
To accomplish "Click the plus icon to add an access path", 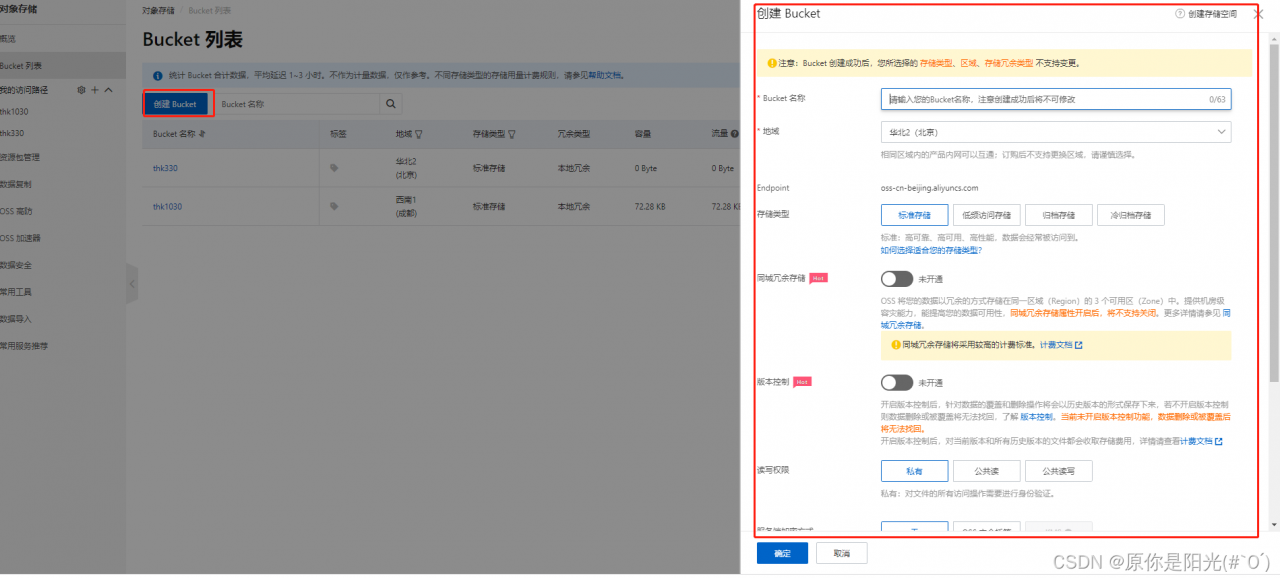I will tap(94, 91).
